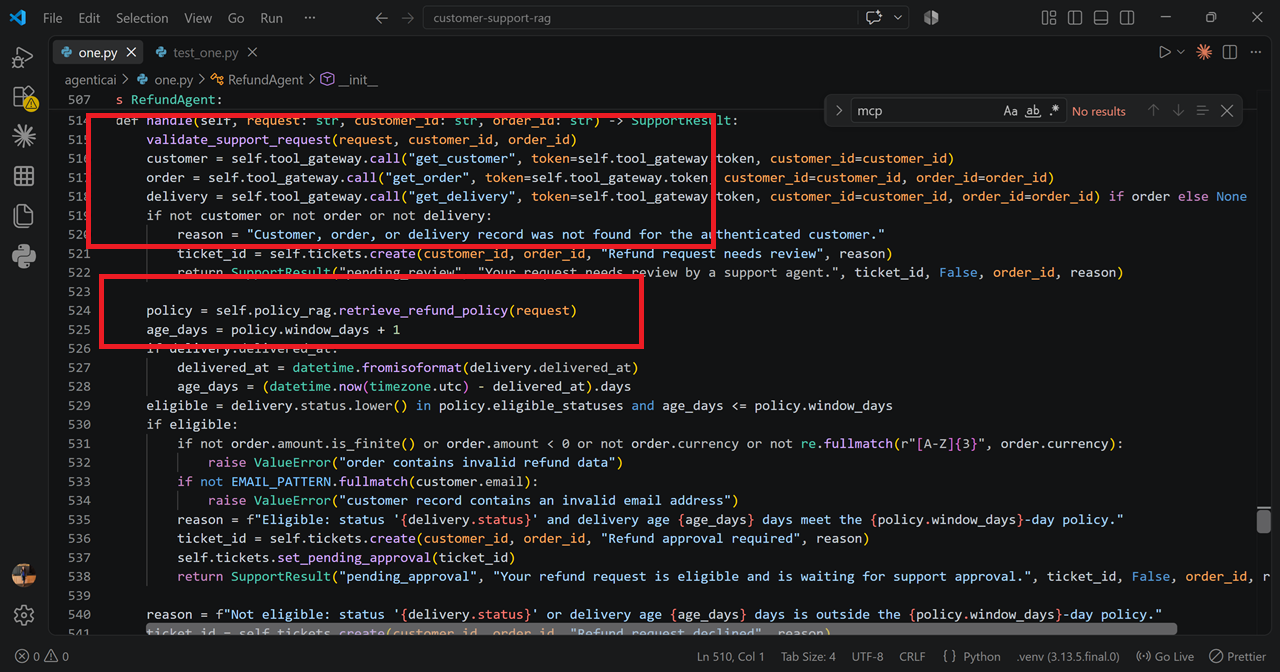
Task: Close the find widget
Action: [x=1227, y=111]
